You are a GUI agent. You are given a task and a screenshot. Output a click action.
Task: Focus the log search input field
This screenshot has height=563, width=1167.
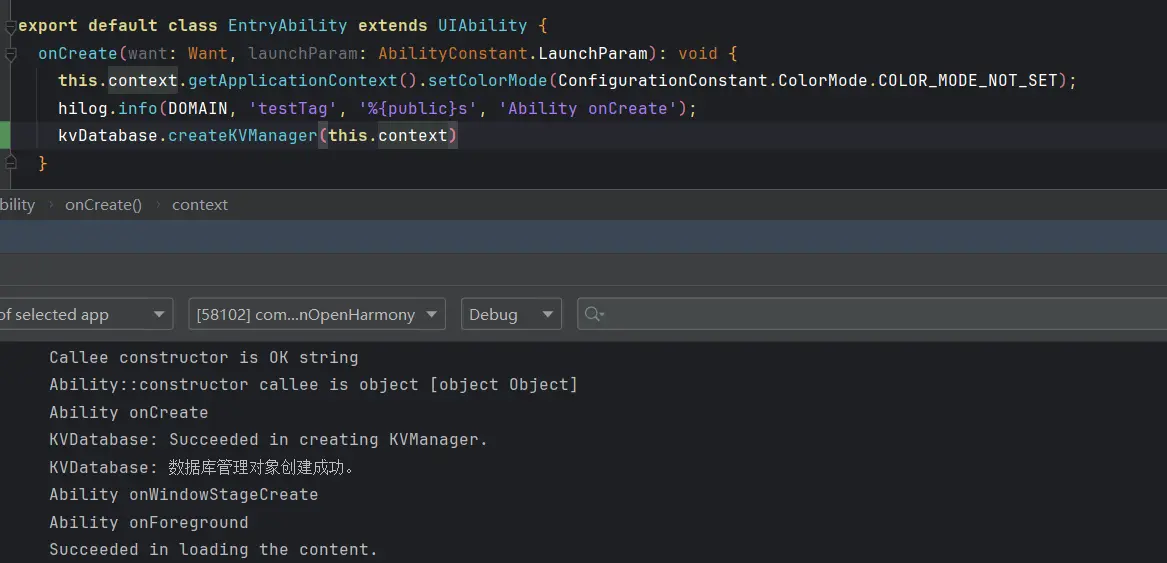[880, 314]
